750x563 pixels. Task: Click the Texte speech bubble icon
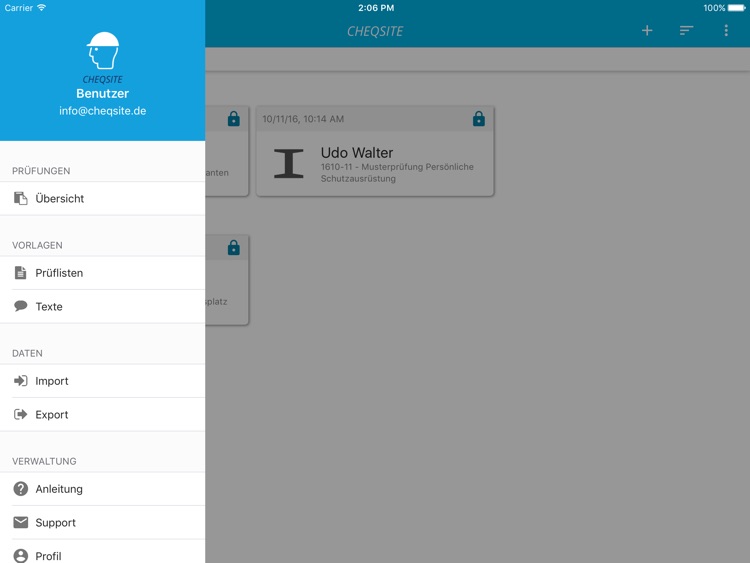pos(21,306)
